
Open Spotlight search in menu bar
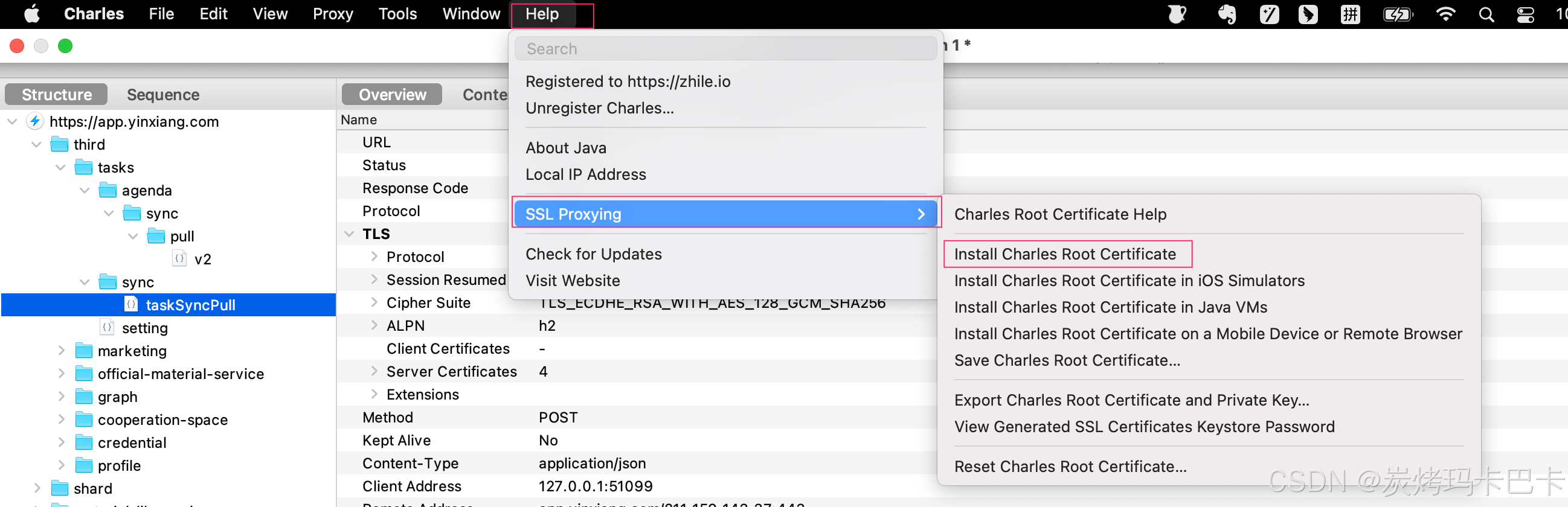click(x=1486, y=14)
